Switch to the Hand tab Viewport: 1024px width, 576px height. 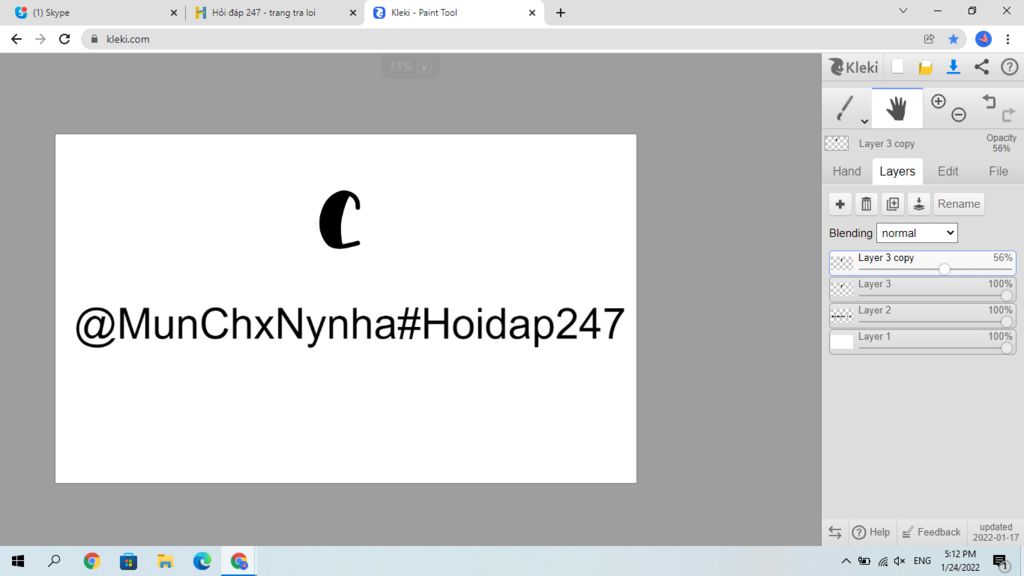(x=846, y=171)
